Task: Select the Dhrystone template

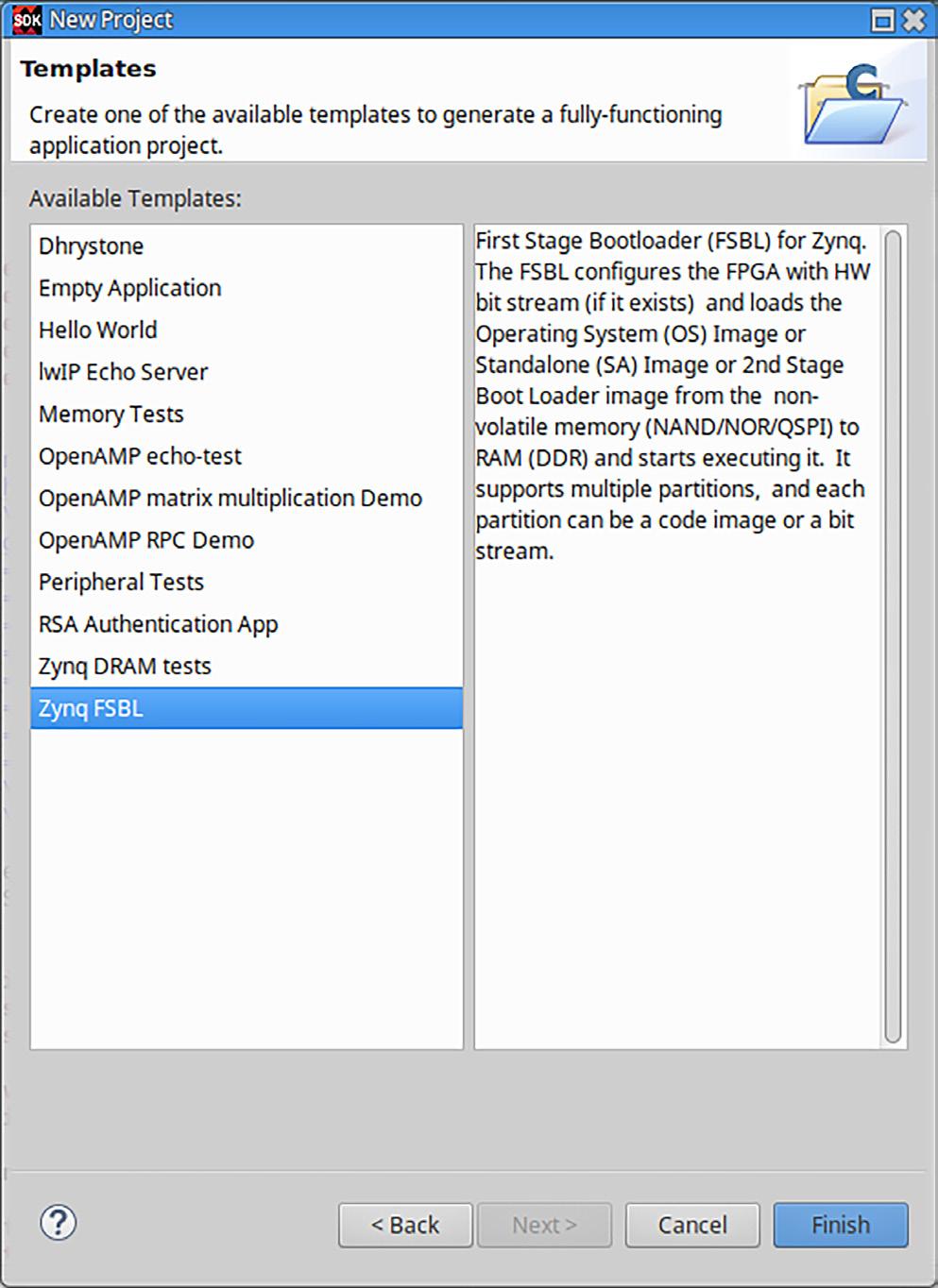Action: click(247, 246)
